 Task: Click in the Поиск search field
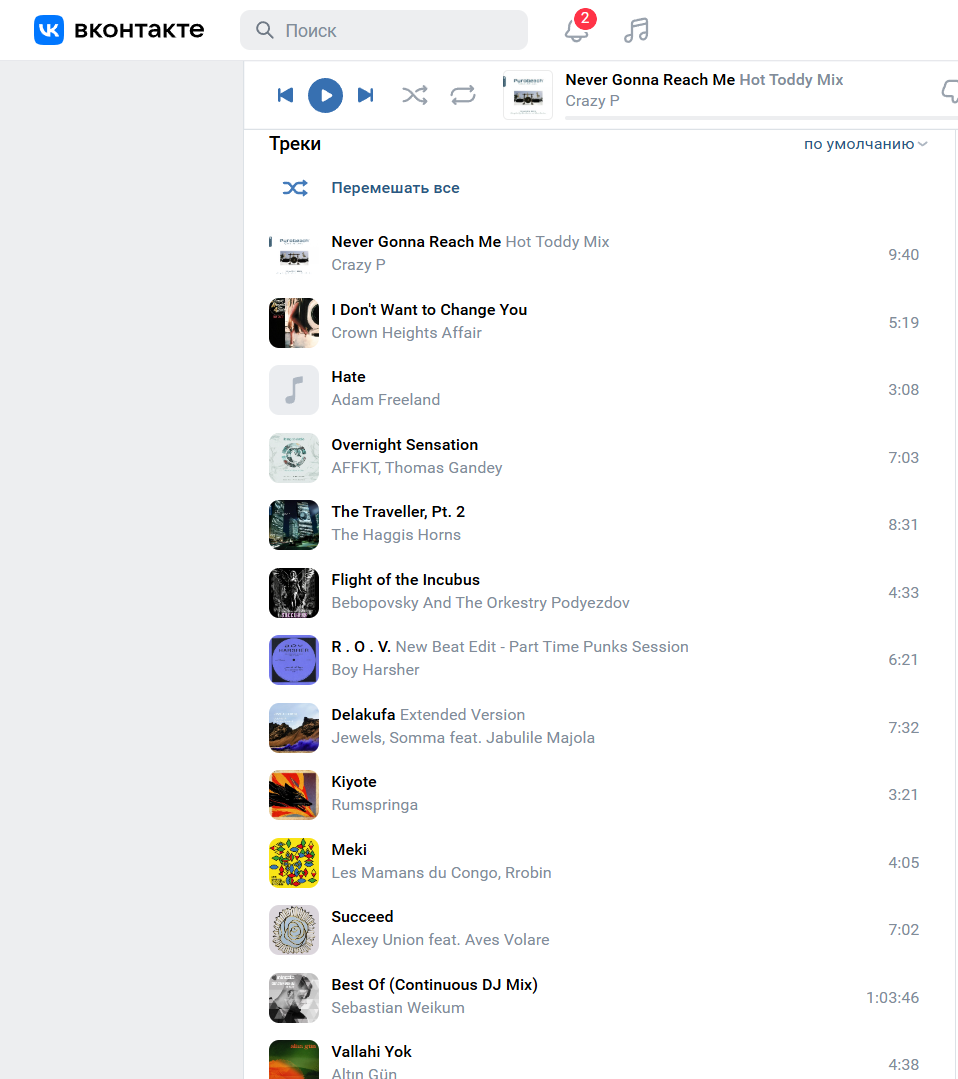click(x=384, y=30)
